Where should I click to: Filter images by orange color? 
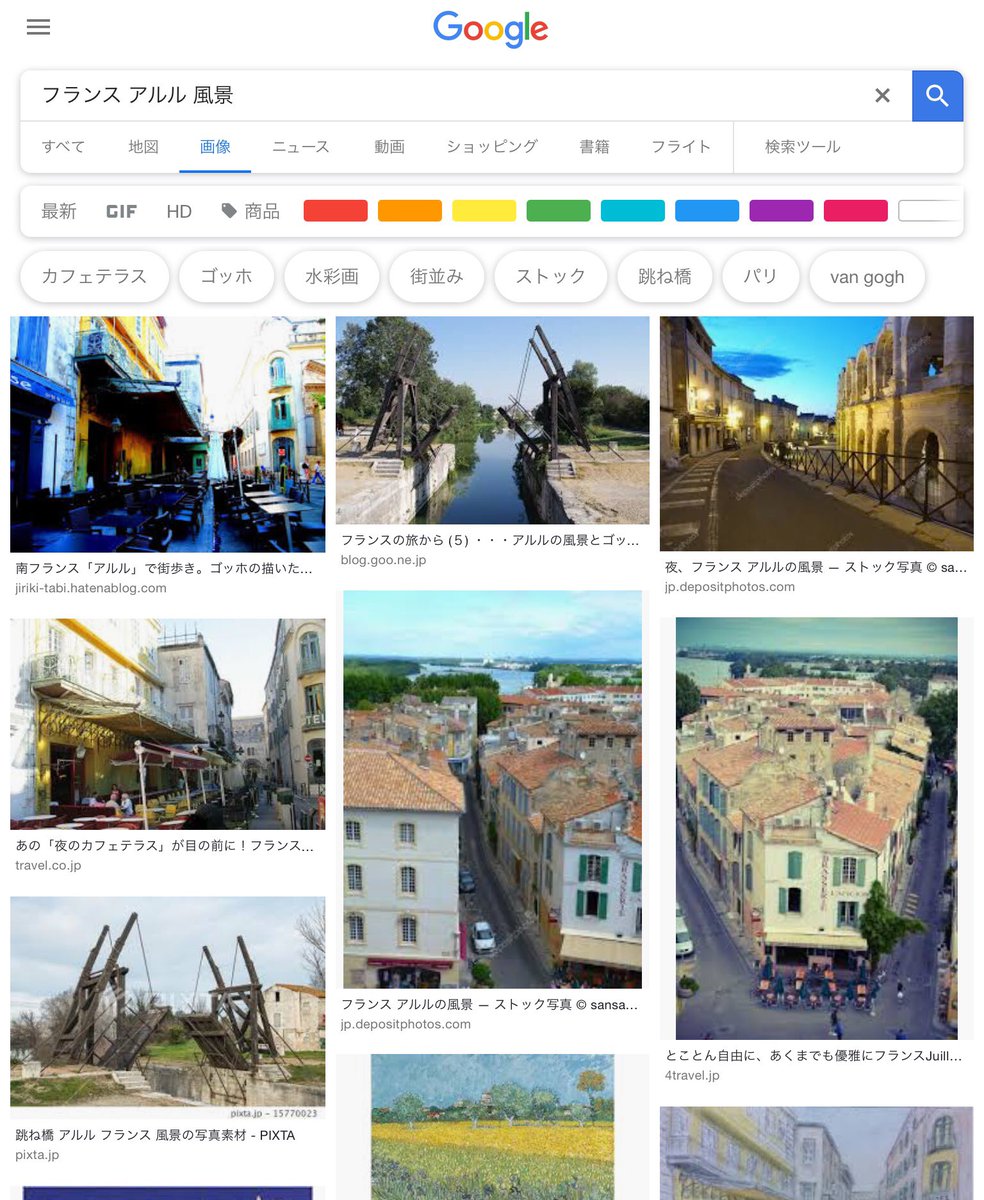click(409, 211)
